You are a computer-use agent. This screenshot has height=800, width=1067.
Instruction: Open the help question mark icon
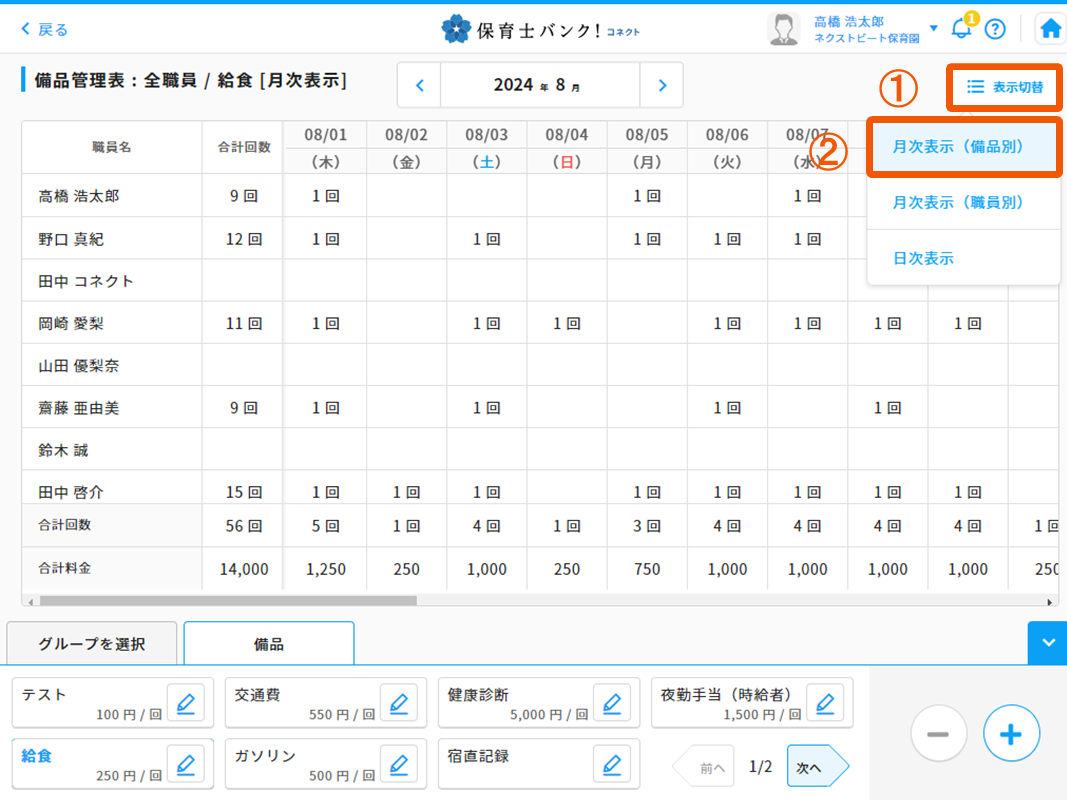click(994, 29)
